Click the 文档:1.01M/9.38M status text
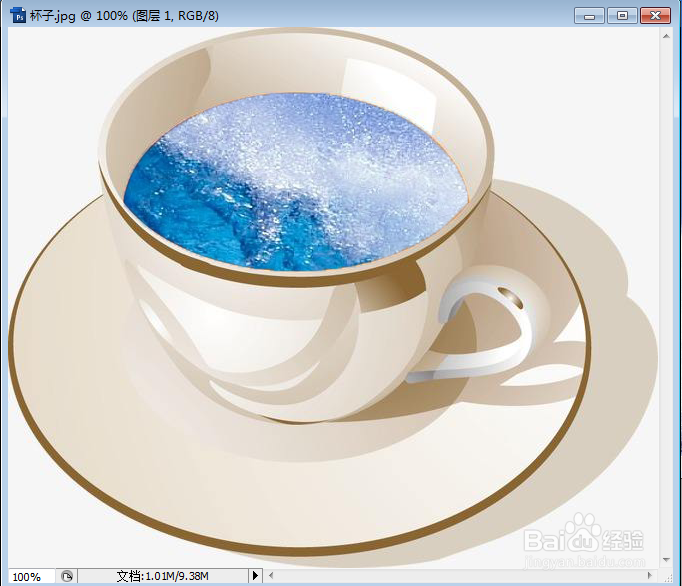The width and height of the screenshot is (682, 586). (163, 576)
